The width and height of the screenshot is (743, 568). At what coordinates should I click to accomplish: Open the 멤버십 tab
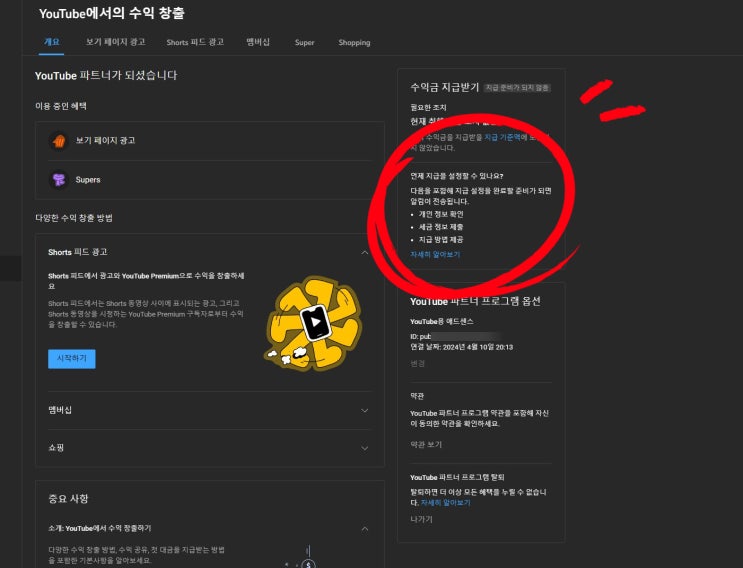pyautogui.click(x=258, y=42)
